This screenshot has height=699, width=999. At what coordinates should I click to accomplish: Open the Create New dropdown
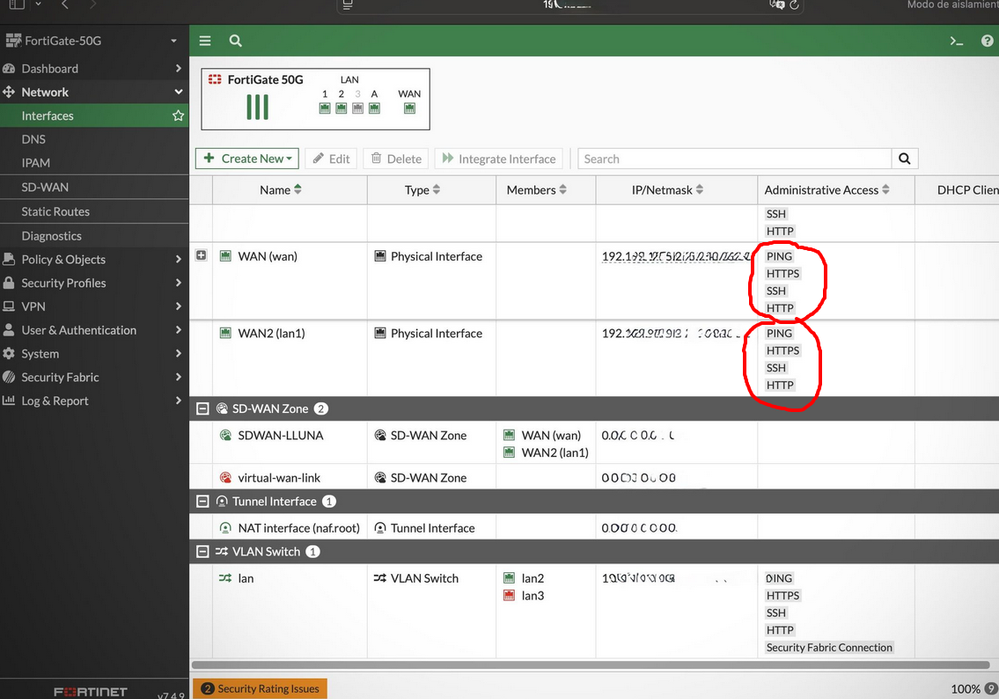248,159
